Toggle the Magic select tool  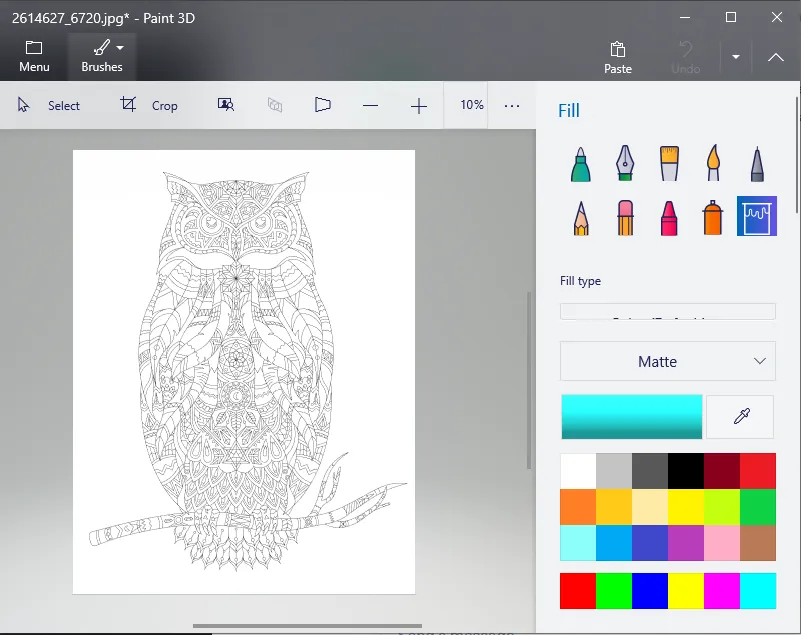[x=226, y=105]
